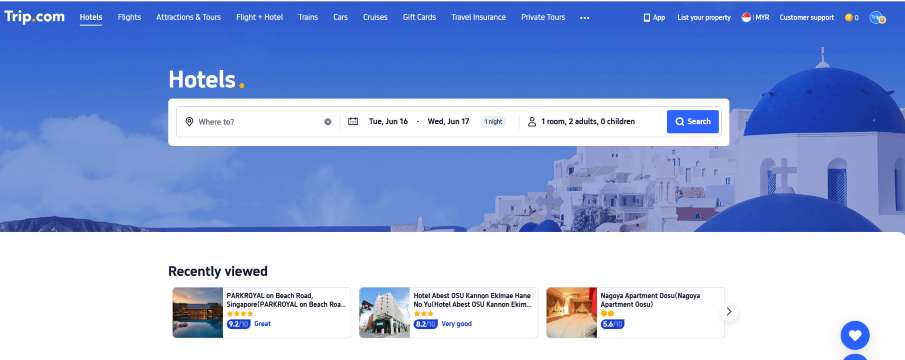This screenshot has width=905, height=360.
Task: Open PARKROYAL on Beach Road thumbnail
Action: click(x=197, y=313)
